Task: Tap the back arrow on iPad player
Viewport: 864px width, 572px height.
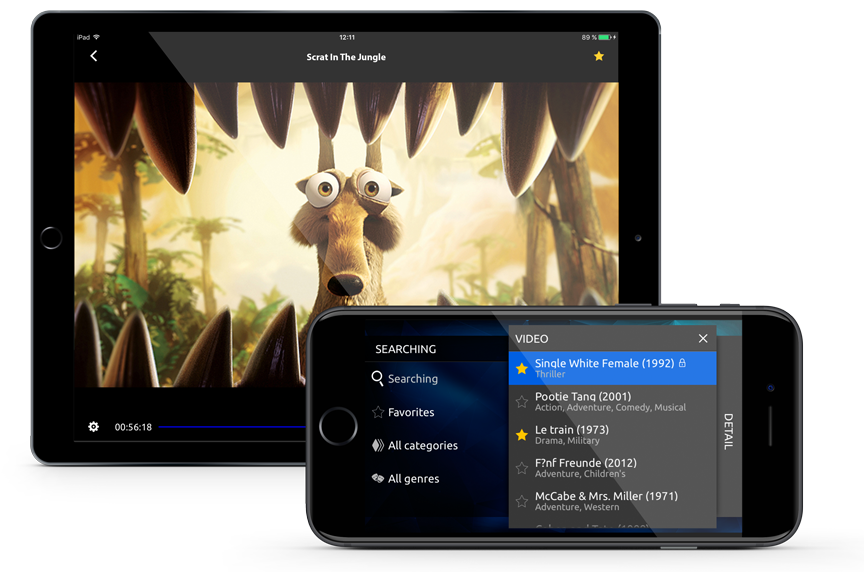Action: (x=94, y=56)
